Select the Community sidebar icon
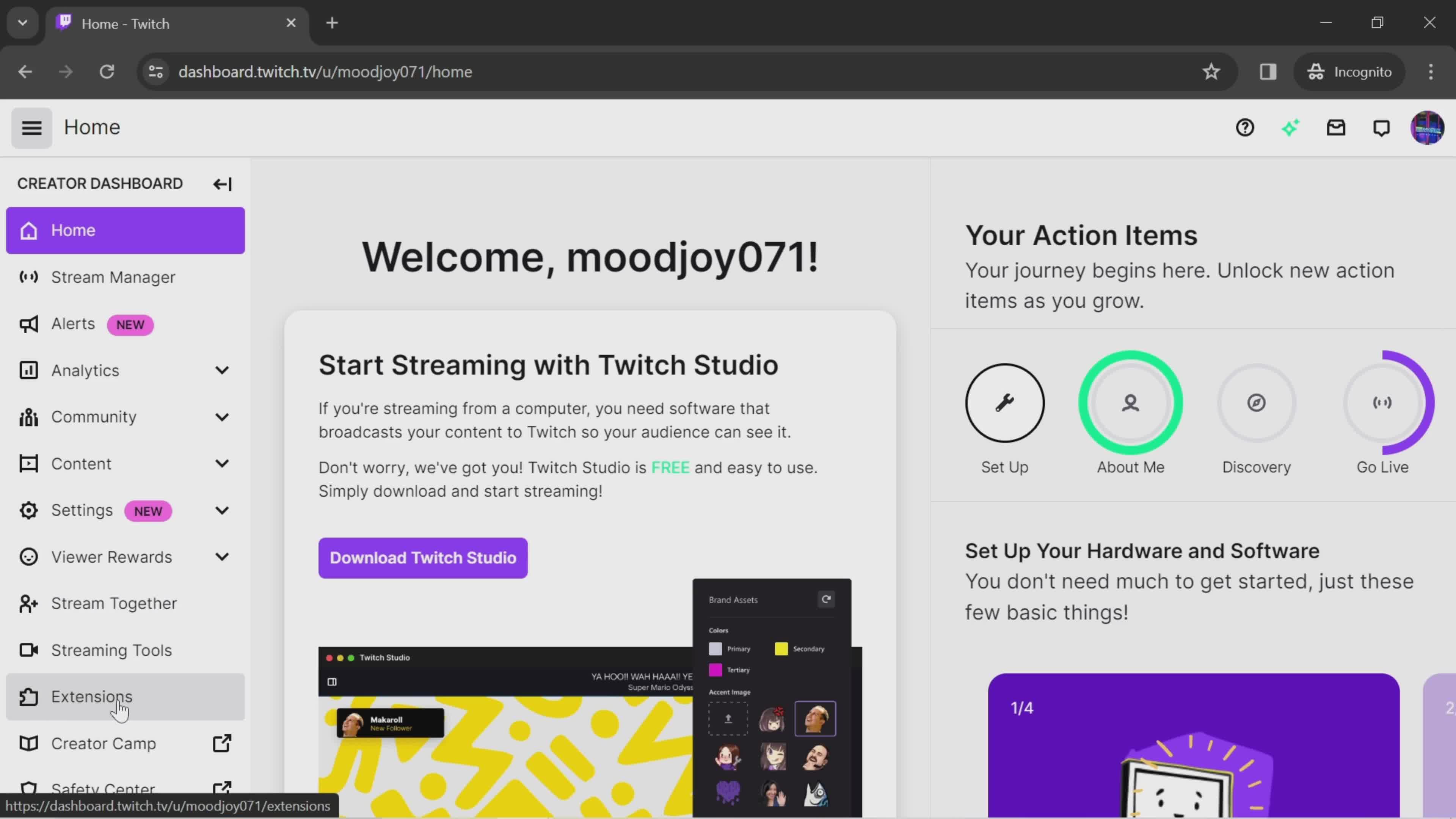Viewport: 1456px width, 819px height. point(27,417)
